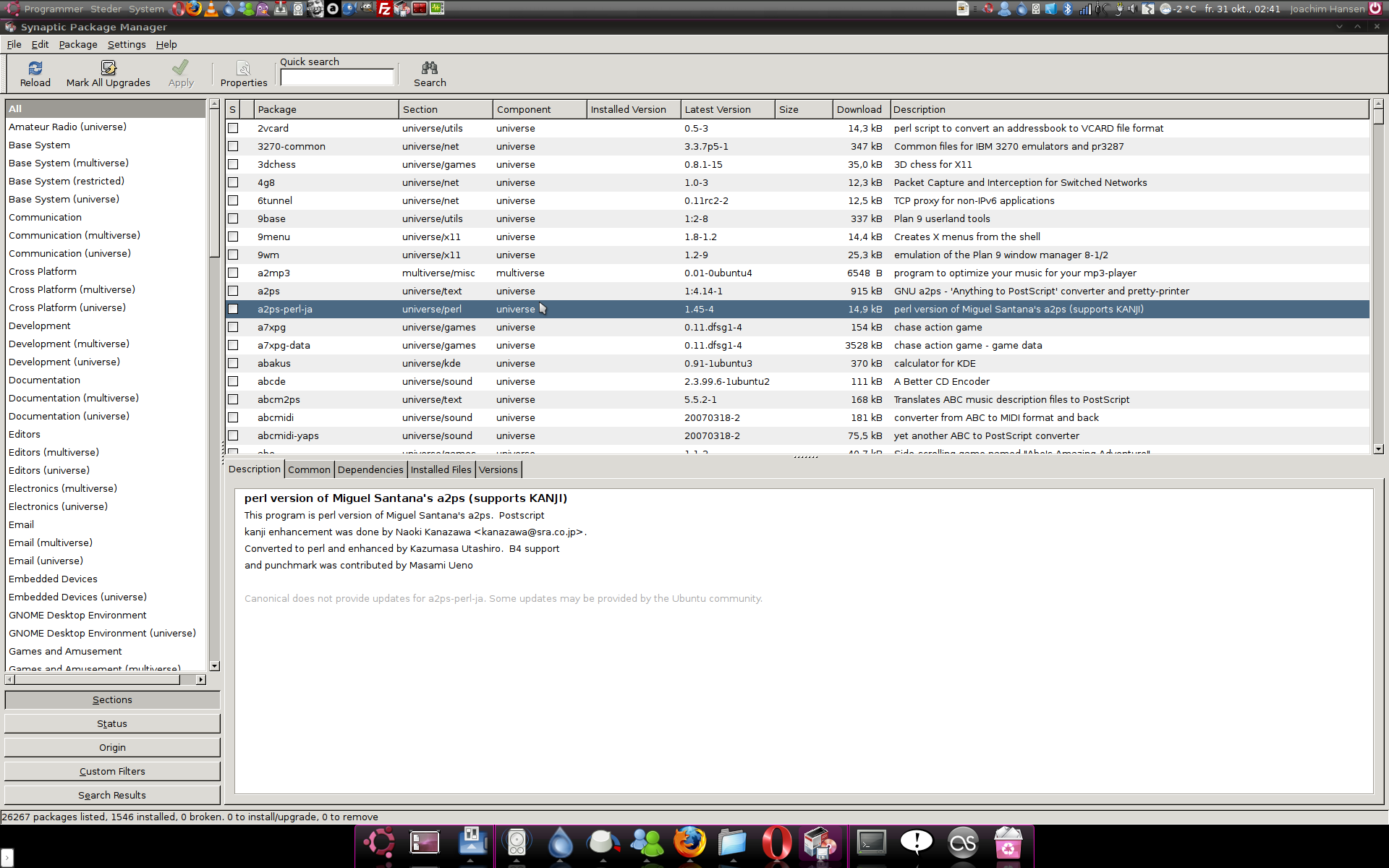
Task: Mark the abakus package checkbox
Action: [x=233, y=363]
